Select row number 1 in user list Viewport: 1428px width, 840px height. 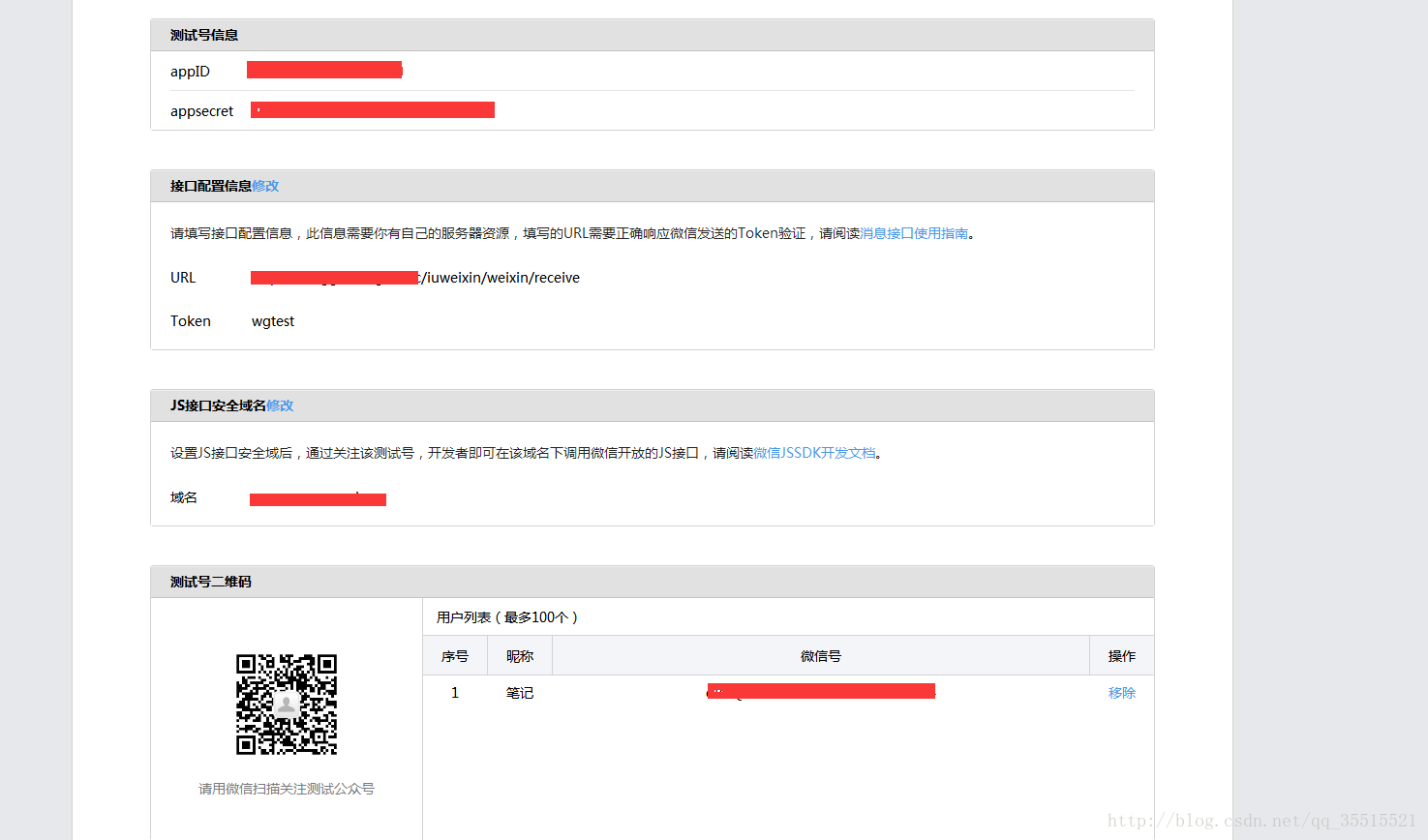point(455,693)
